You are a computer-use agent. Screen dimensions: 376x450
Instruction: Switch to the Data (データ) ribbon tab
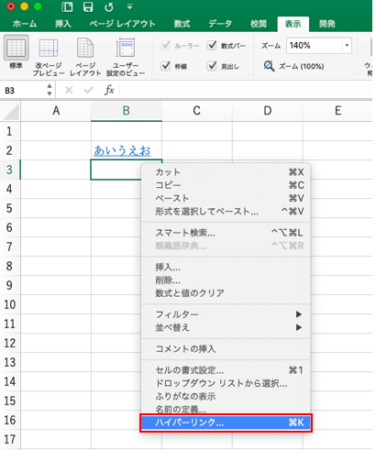click(x=220, y=24)
